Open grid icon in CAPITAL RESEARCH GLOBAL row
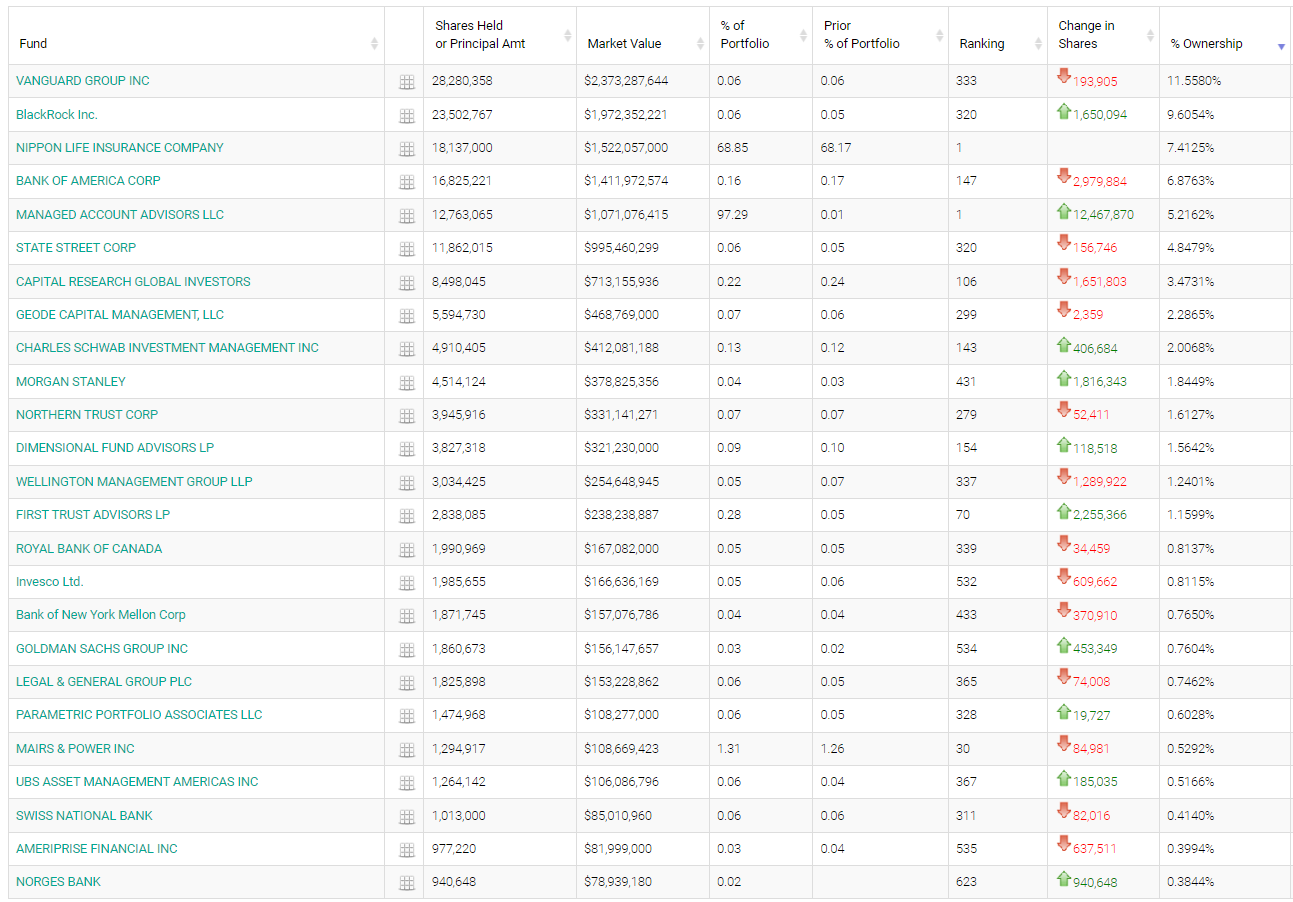The width and height of the screenshot is (1293, 902). pyautogui.click(x=406, y=283)
